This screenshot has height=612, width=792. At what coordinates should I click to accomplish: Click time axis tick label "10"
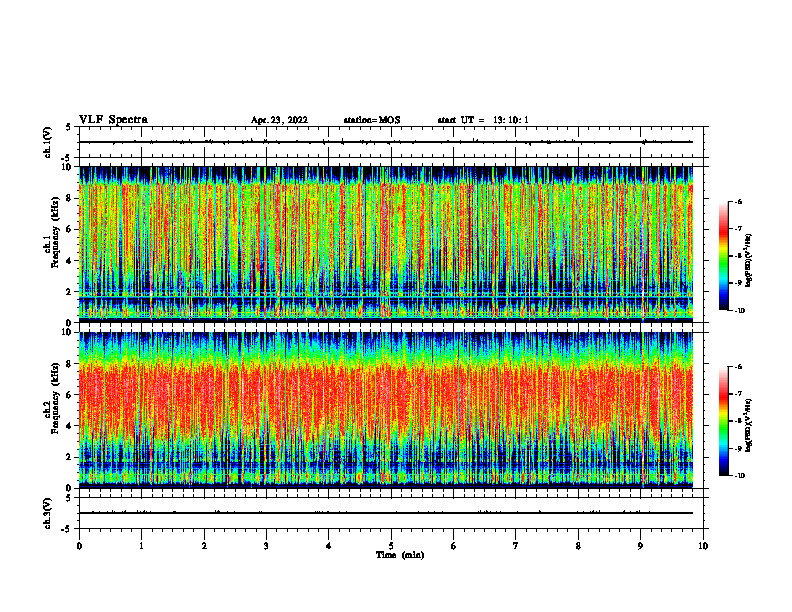click(x=703, y=546)
